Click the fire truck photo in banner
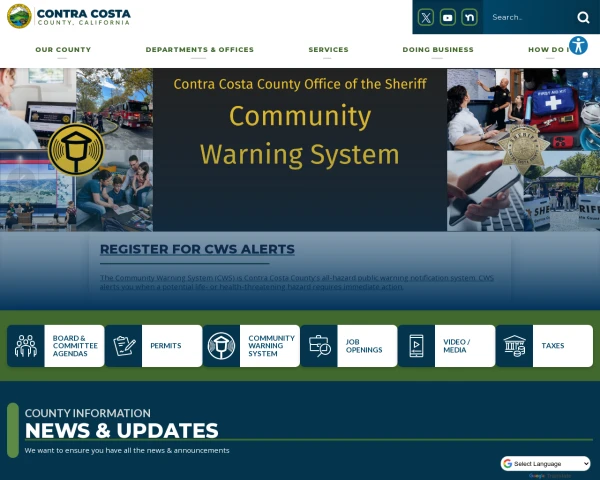 pyautogui.click(x=115, y=109)
